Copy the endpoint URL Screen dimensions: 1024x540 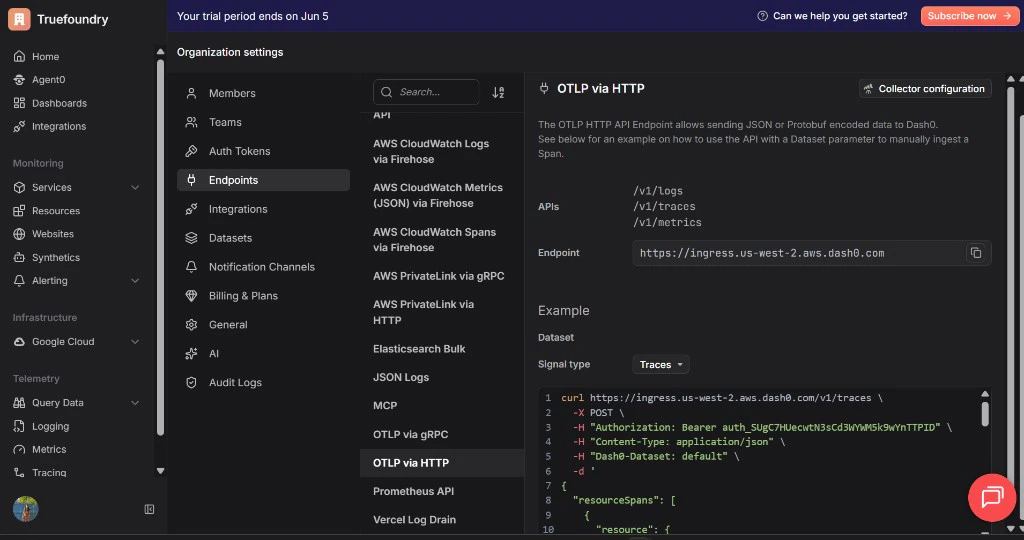[x=976, y=253]
